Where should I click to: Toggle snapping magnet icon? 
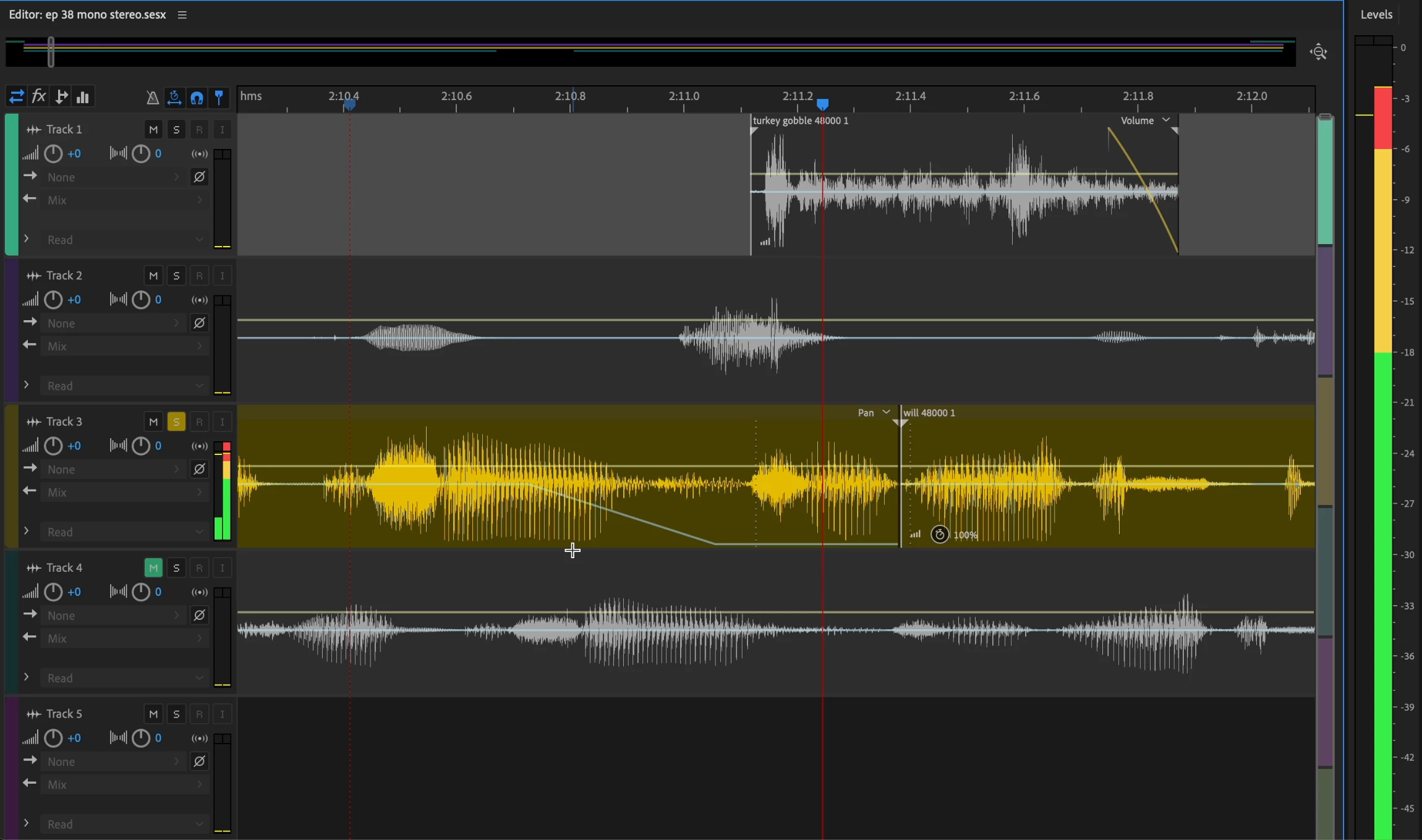click(197, 98)
